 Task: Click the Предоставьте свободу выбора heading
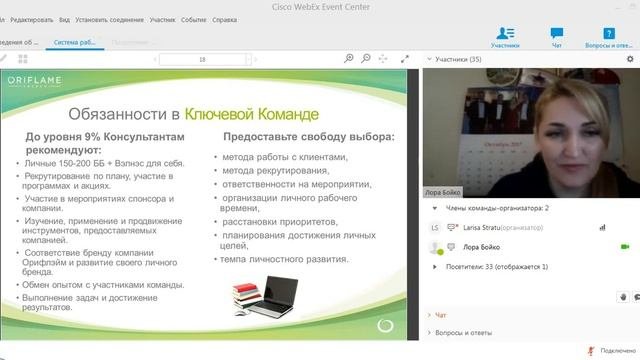(309, 137)
